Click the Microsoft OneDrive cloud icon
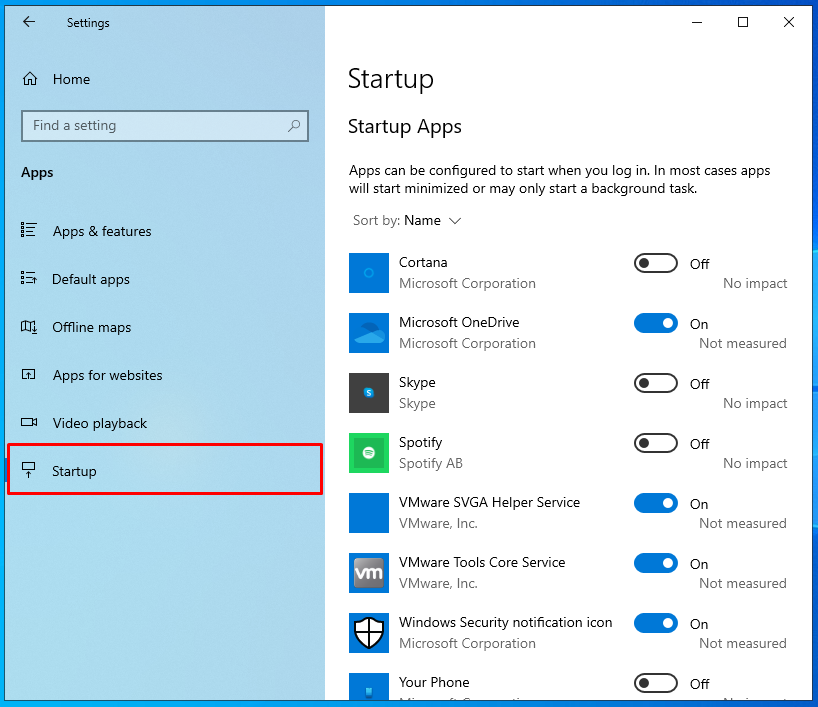Viewport: 818px width, 707px height. tap(369, 333)
